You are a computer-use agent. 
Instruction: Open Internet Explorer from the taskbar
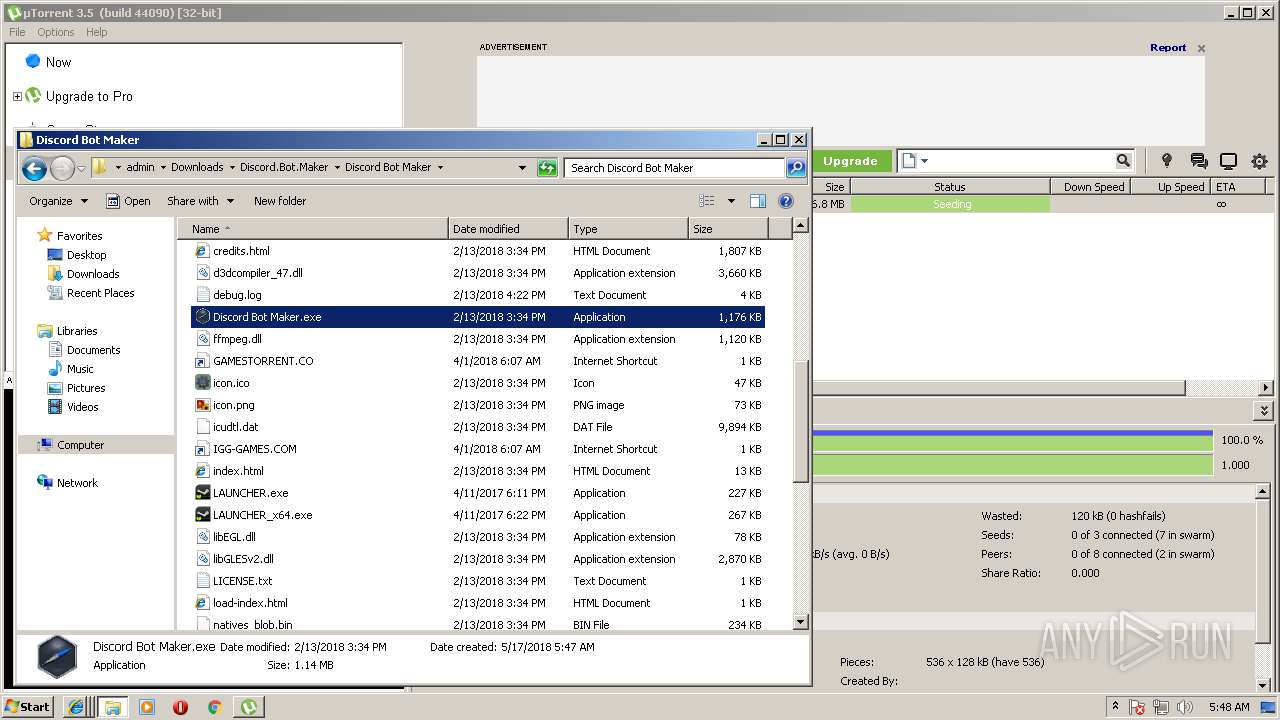tap(76, 707)
